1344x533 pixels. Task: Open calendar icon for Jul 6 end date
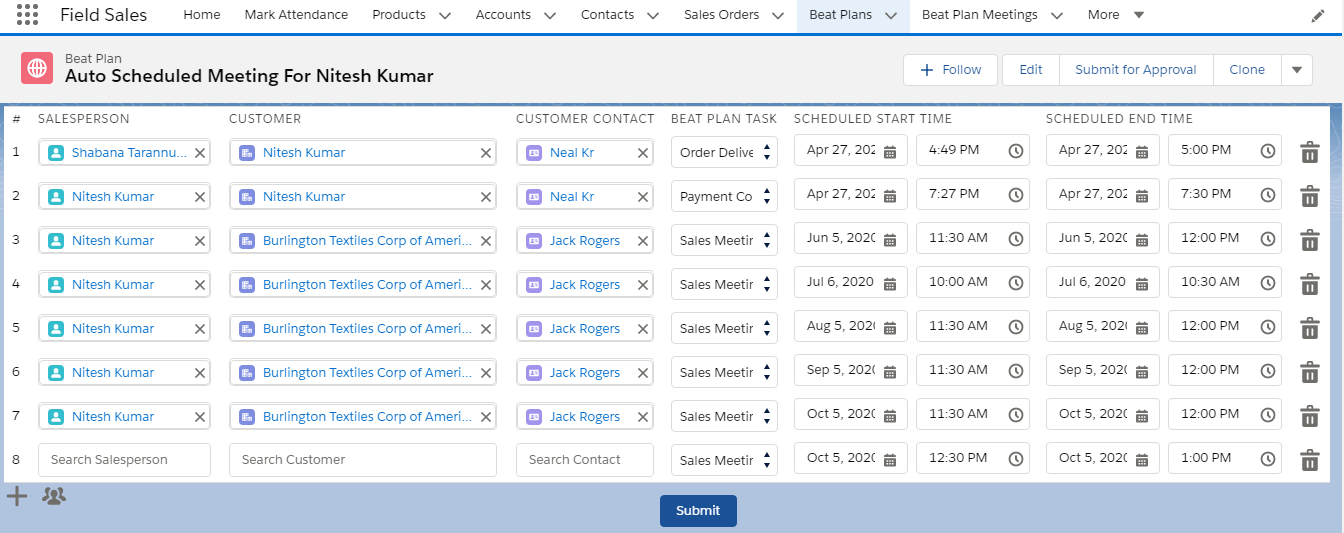1142,283
